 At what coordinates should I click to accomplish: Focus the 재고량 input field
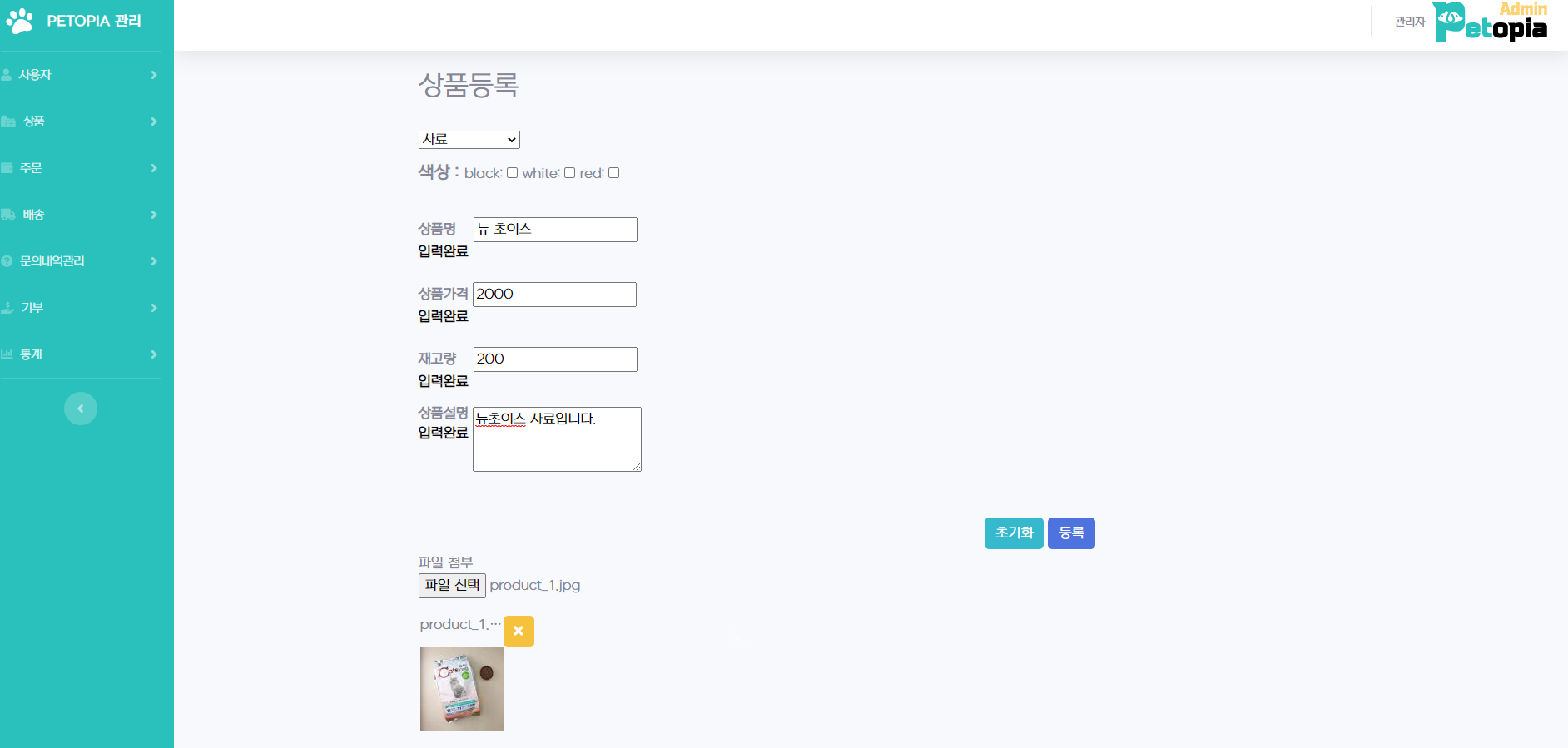coord(555,359)
